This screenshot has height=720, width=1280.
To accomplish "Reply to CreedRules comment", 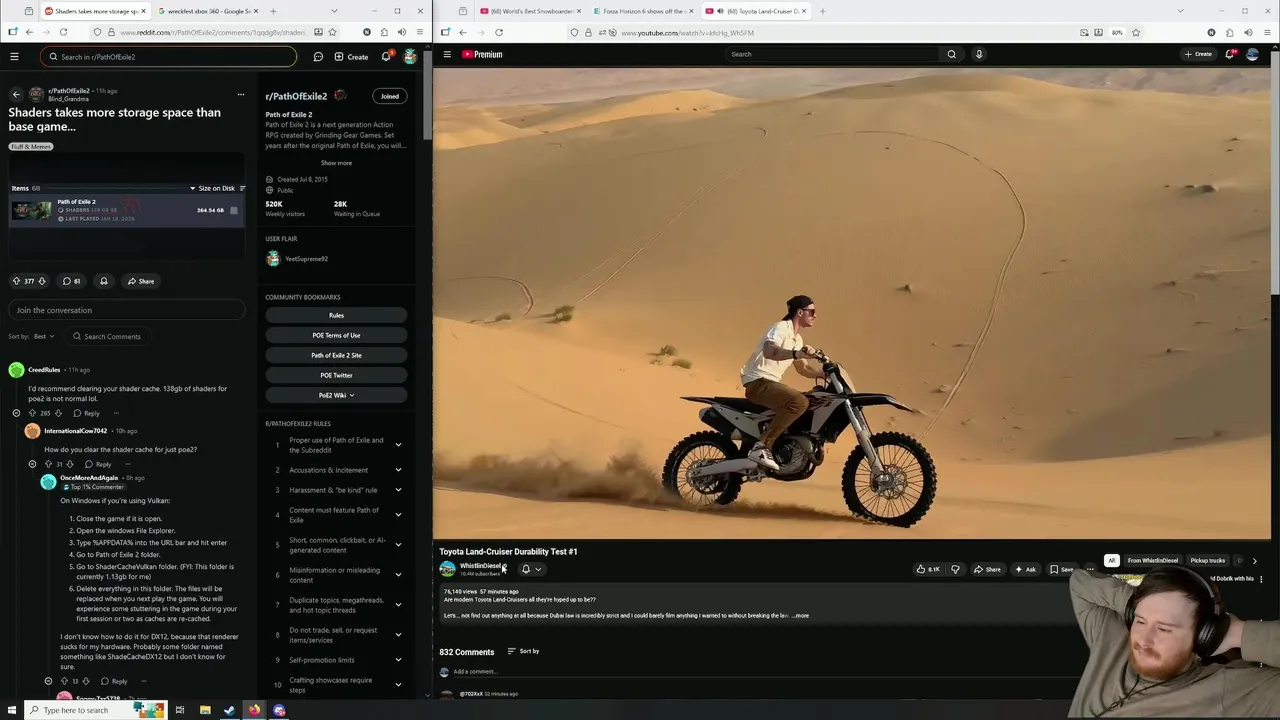I will point(87,413).
